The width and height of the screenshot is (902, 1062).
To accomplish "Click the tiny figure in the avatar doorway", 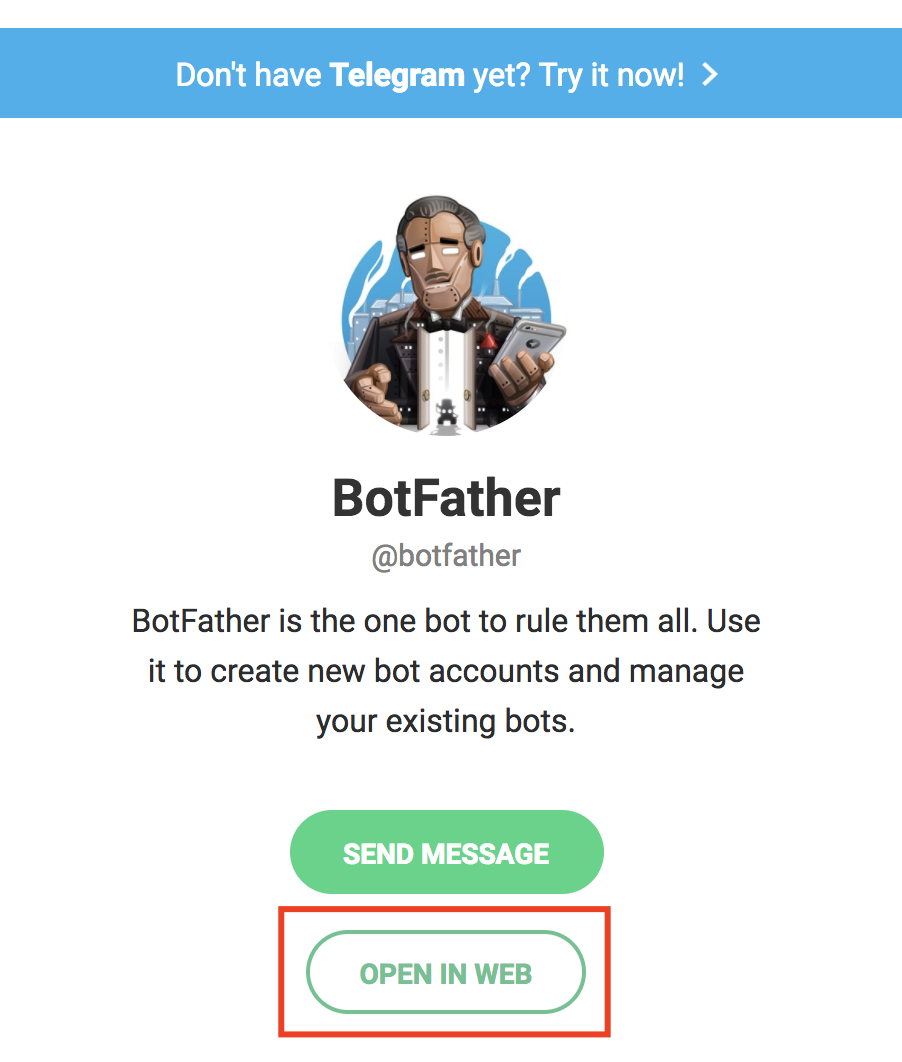I will (x=446, y=411).
